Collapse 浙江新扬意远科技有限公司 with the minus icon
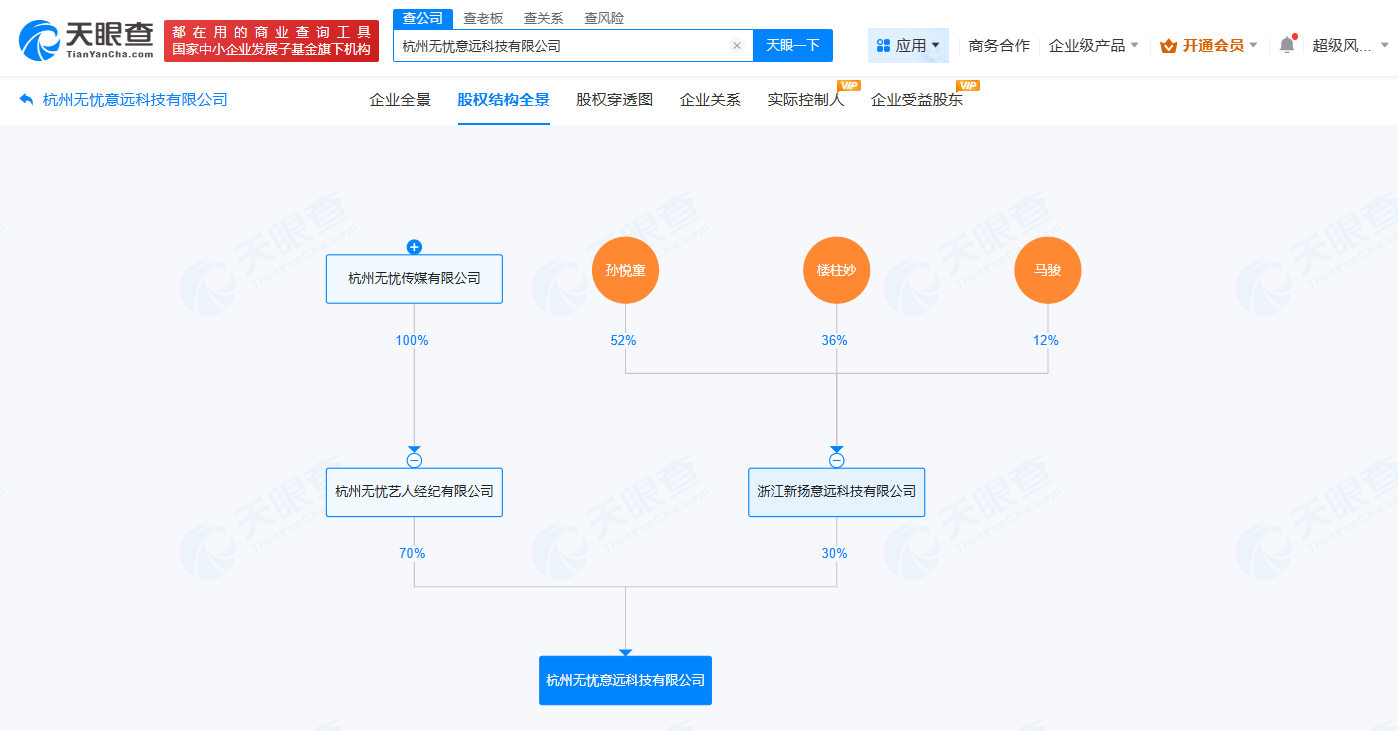This screenshot has height=731, width=1398. click(x=837, y=460)
